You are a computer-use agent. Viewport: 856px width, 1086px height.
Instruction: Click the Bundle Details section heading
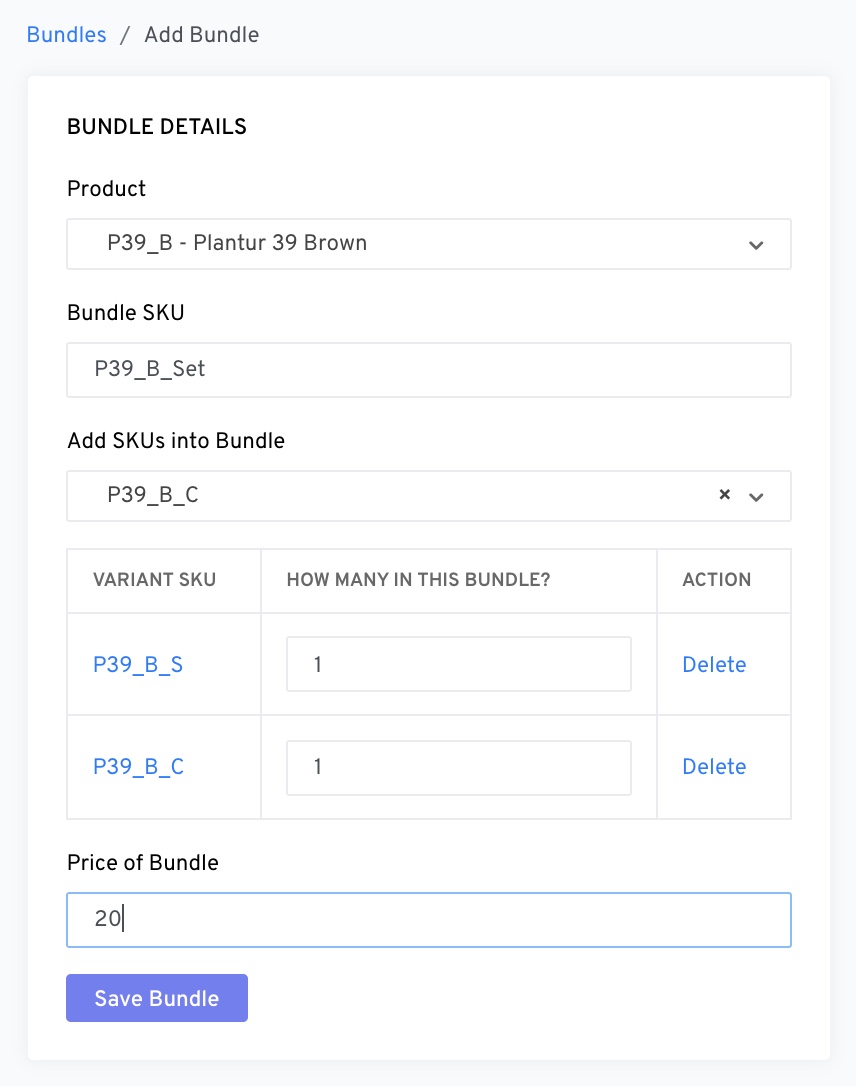pos(157,127)
